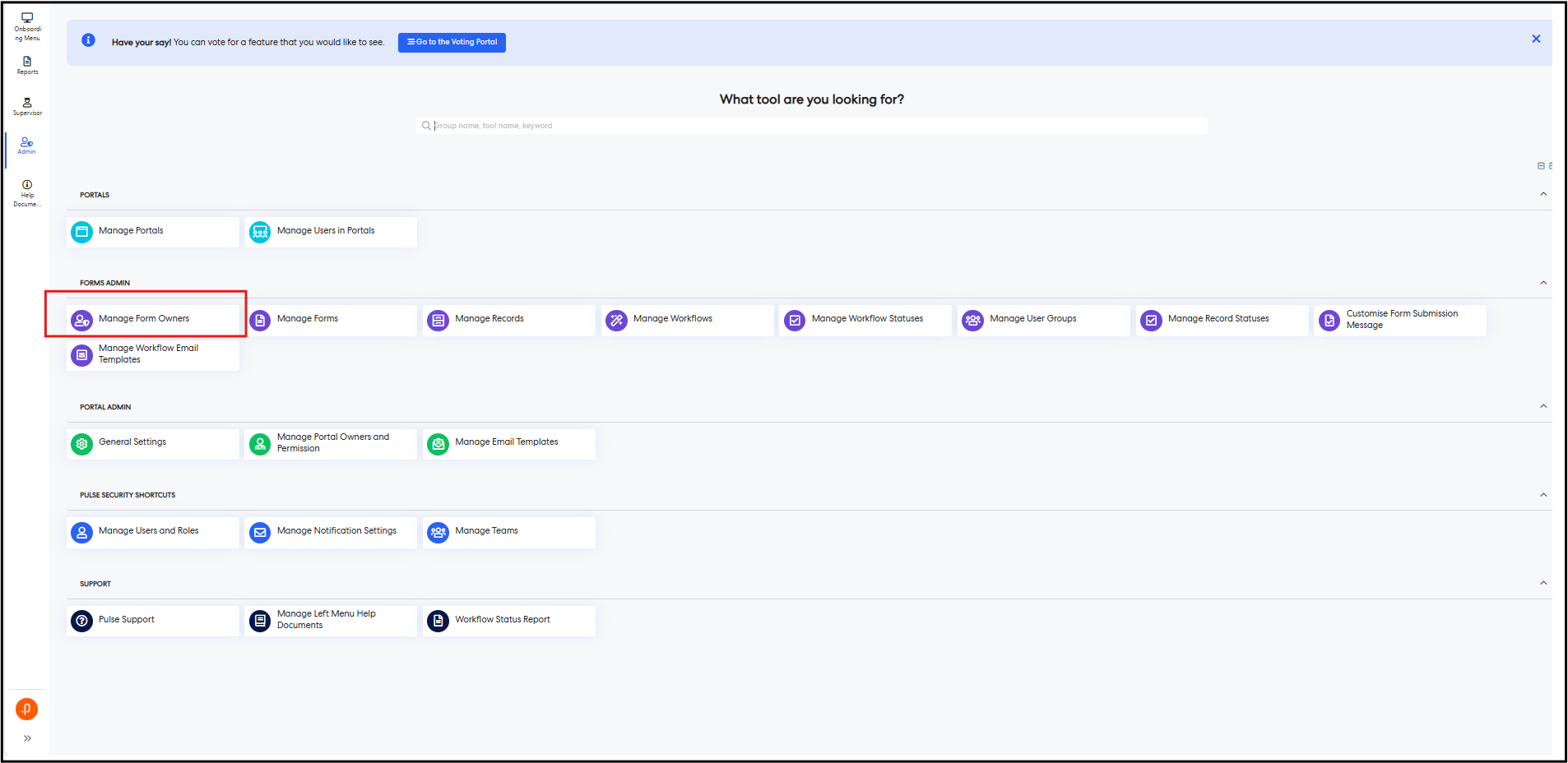Click the Go to the Voting Portal button
1568x763 pixels.
coord(452,42)
